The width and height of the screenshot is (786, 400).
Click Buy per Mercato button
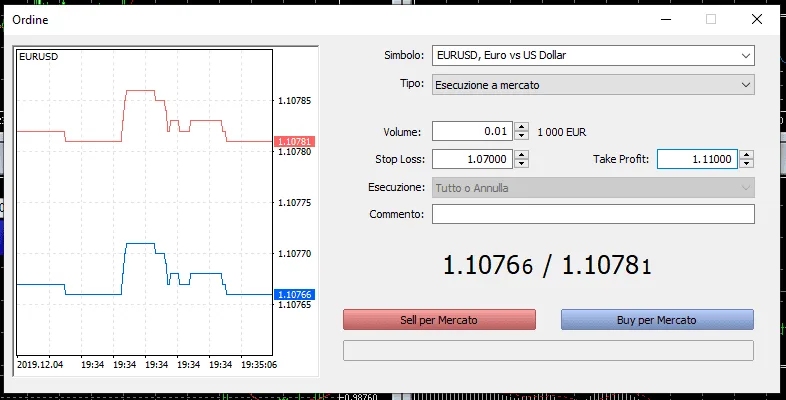(657, 320)
